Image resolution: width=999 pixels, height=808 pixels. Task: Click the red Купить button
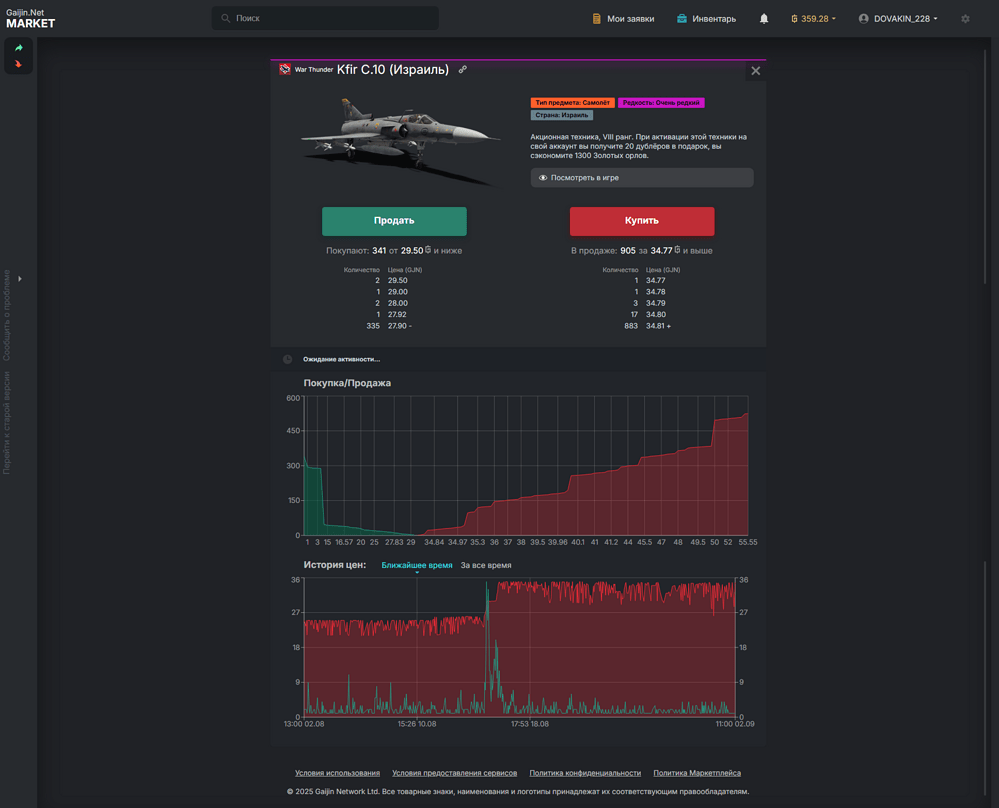pyautogui.click(x=642, y=221)
